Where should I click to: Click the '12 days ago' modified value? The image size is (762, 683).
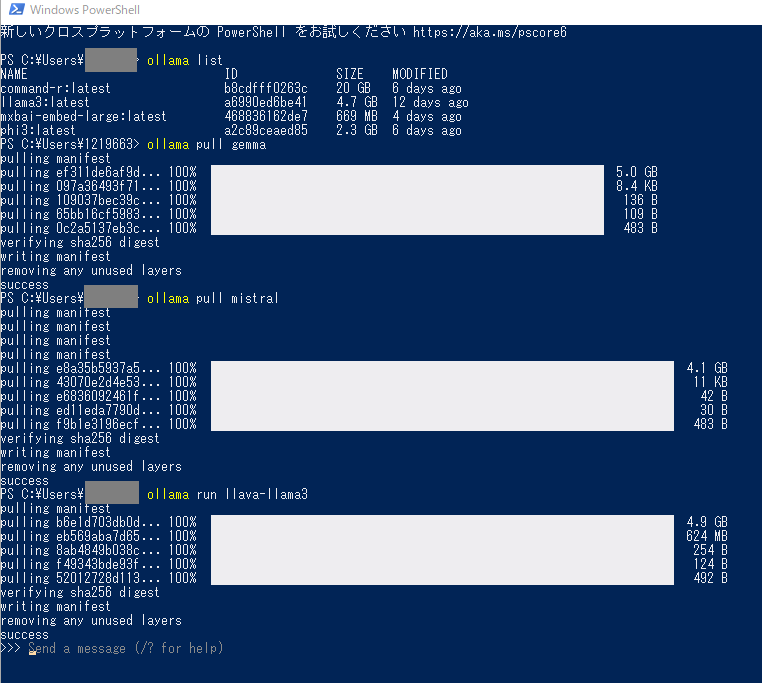pyautogui.click(x=431, y=103)
